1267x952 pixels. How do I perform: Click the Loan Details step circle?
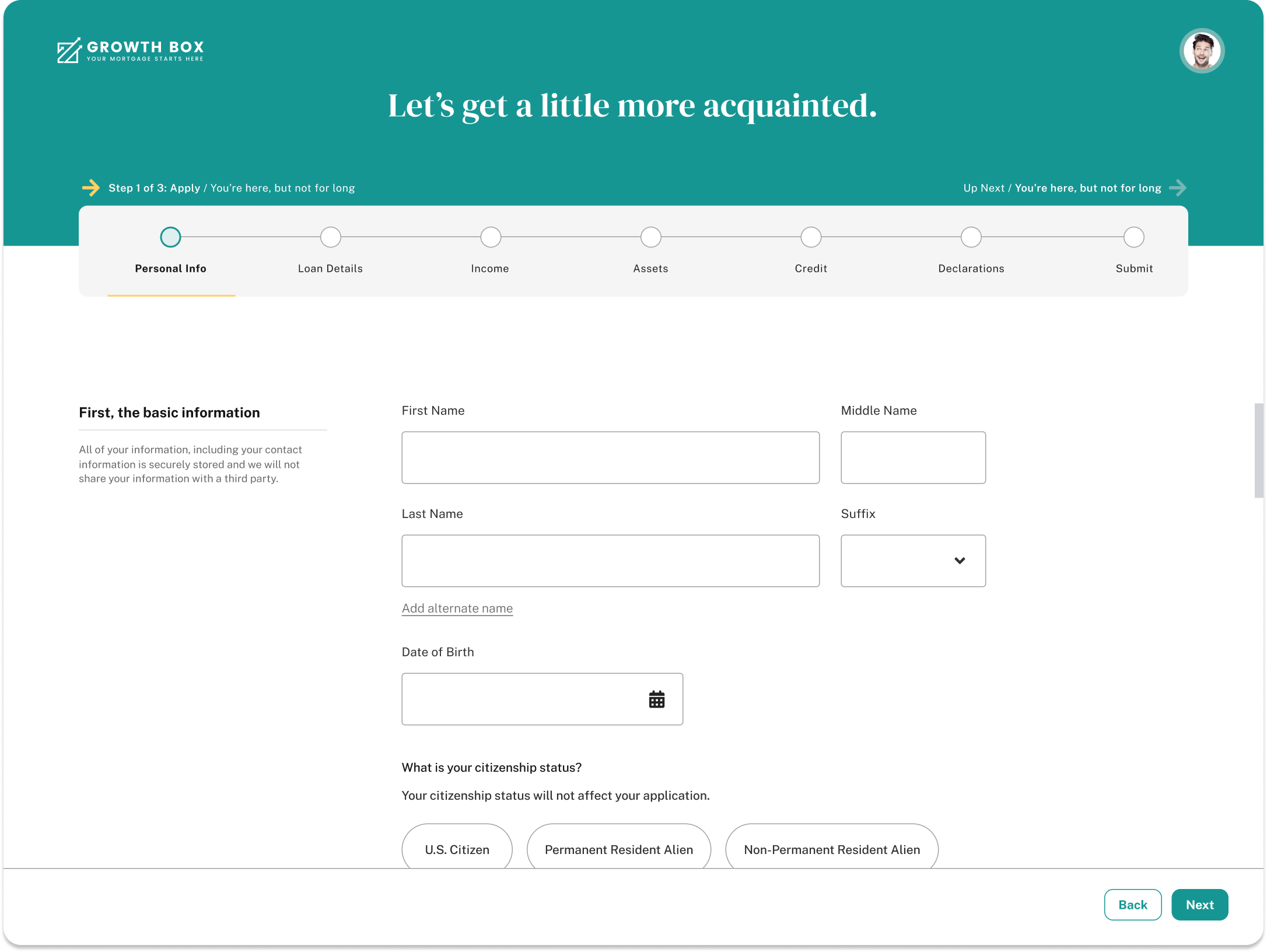click(x=330, y=237)
